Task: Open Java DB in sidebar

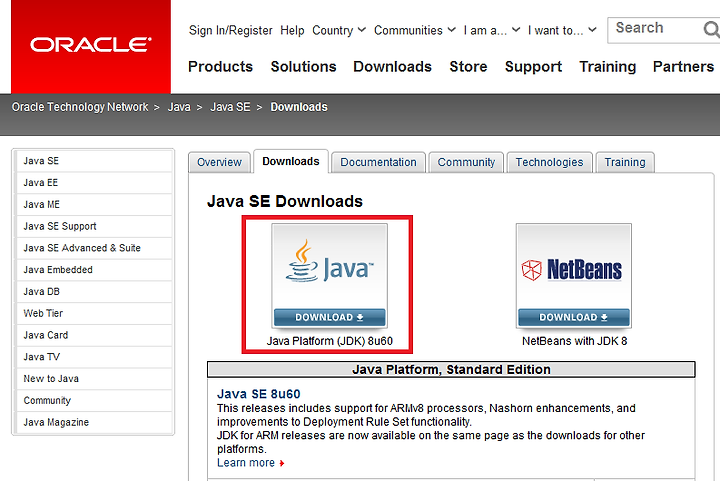Action: 94,292
